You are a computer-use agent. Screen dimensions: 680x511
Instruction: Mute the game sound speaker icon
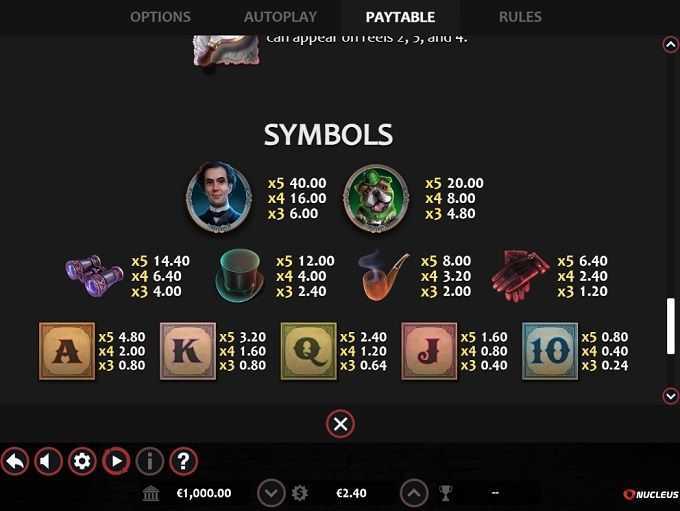pyautogui.click(x=48, y=461)
